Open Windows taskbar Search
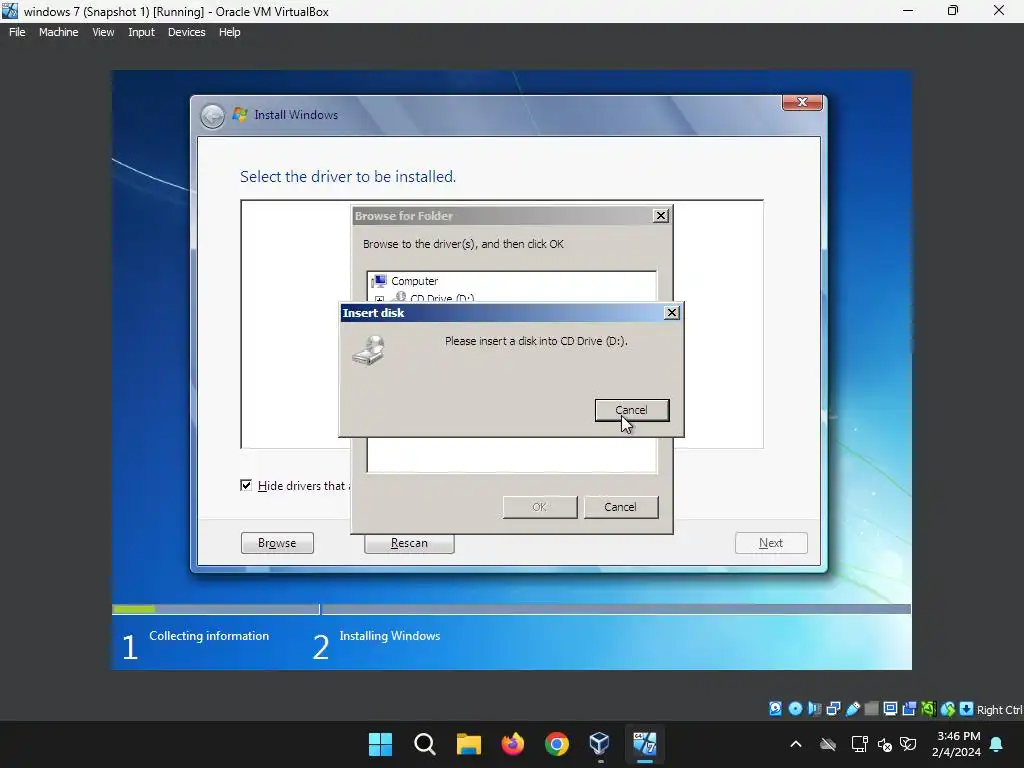Image resolution: width=1024 pixels, height=768 pixels. [x=424, y=744]
